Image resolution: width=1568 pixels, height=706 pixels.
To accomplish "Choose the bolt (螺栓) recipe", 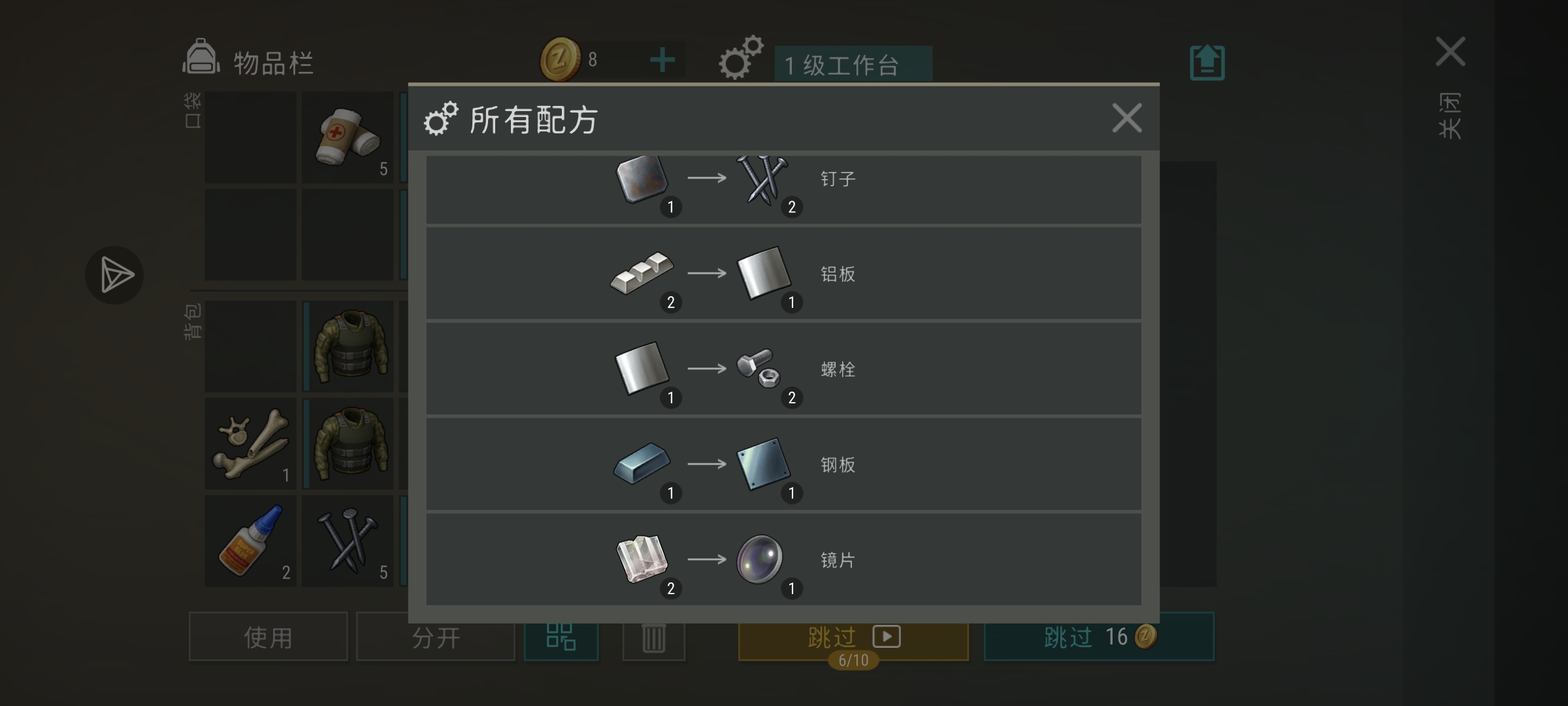I will coord(783,369).
